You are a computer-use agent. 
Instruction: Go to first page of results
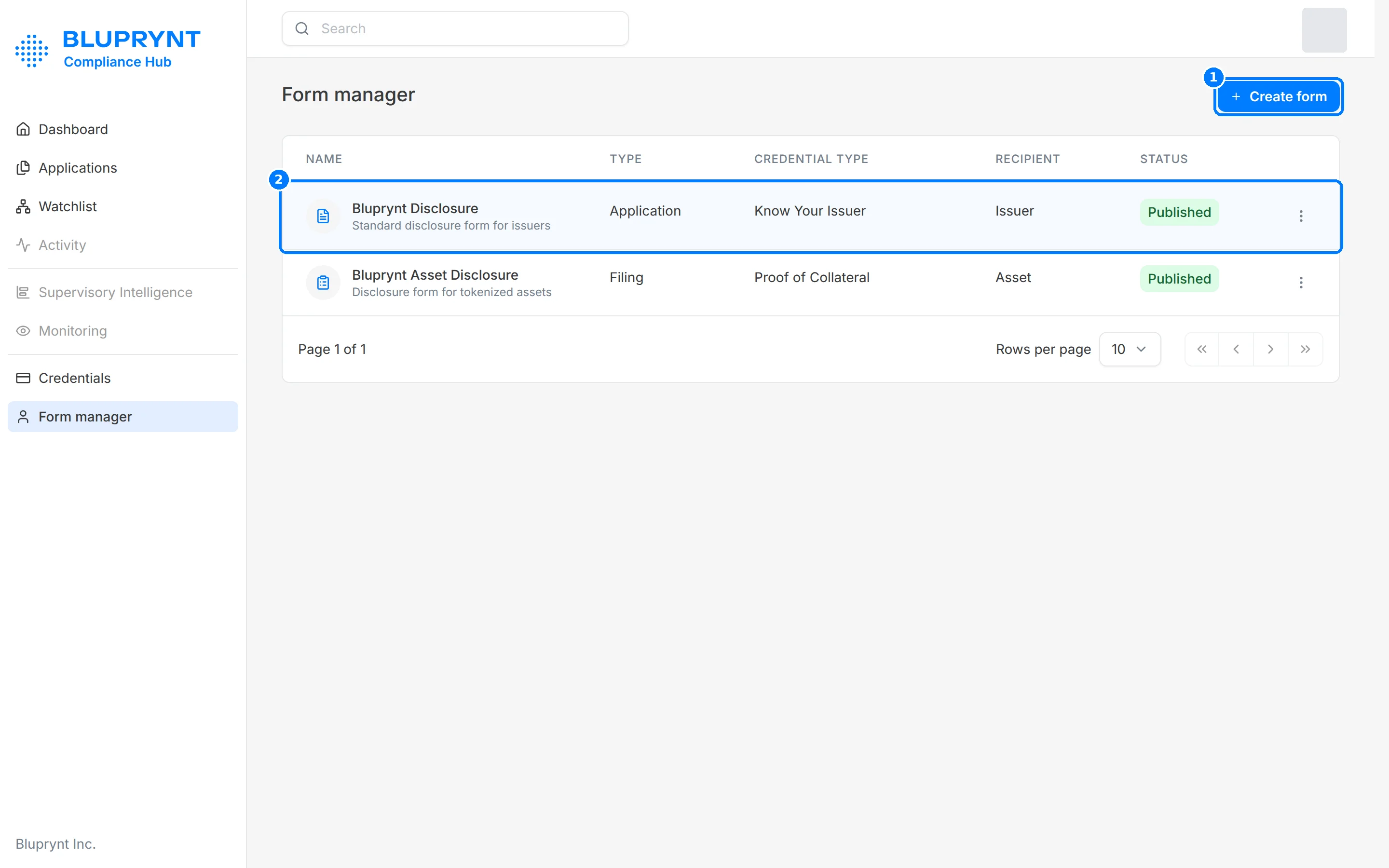(1202, 349)
